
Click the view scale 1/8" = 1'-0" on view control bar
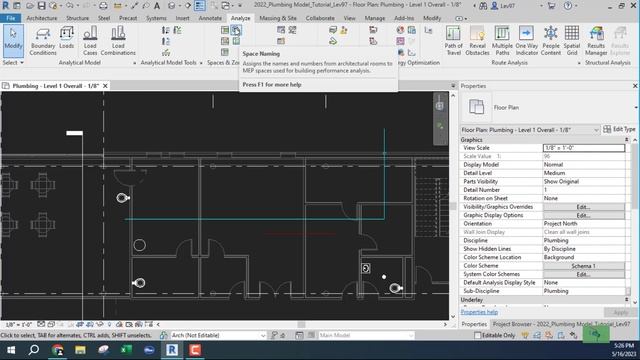click(18, 324)
